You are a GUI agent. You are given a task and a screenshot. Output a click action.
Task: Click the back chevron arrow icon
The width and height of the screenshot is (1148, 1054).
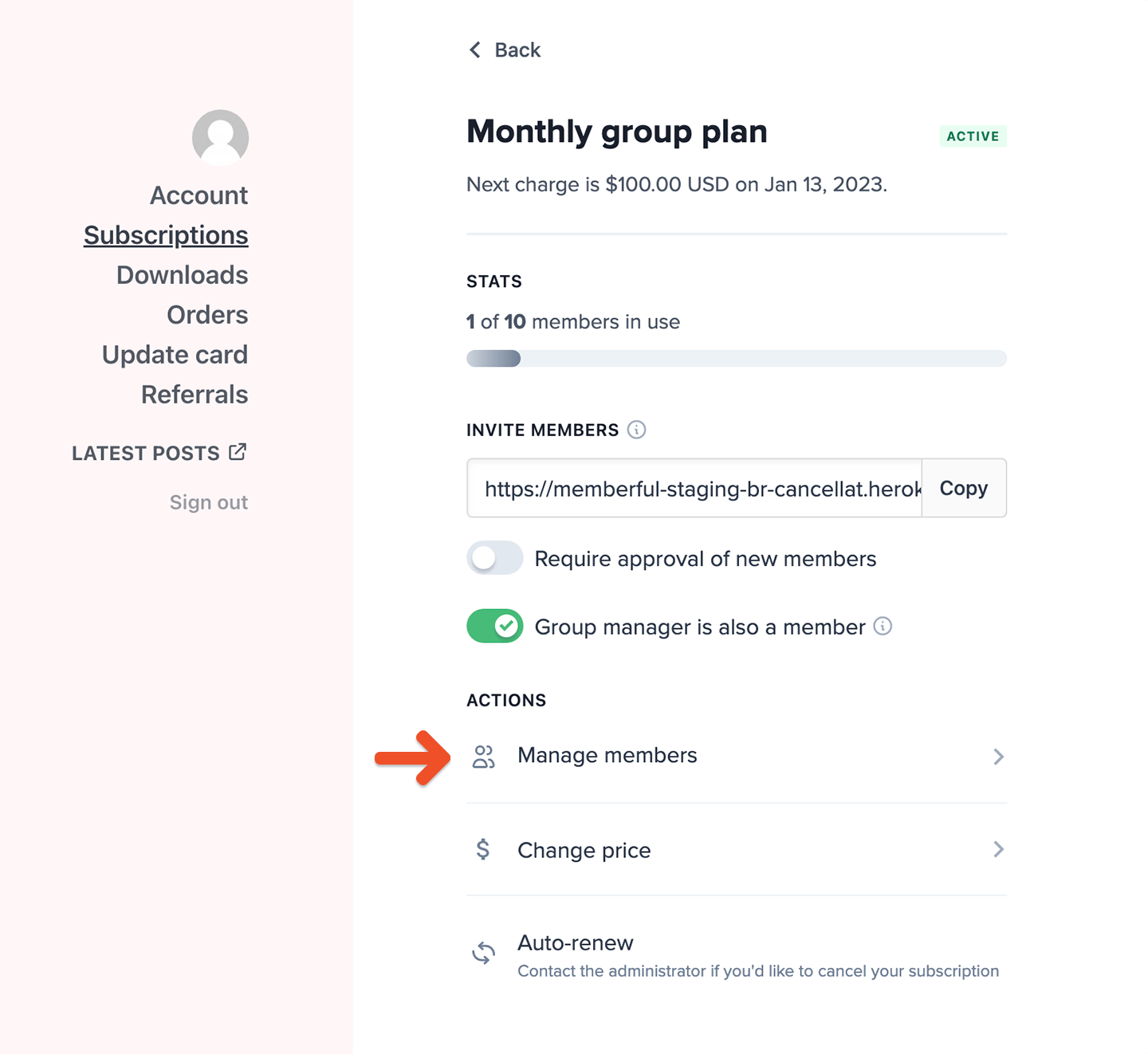(474, 49)
